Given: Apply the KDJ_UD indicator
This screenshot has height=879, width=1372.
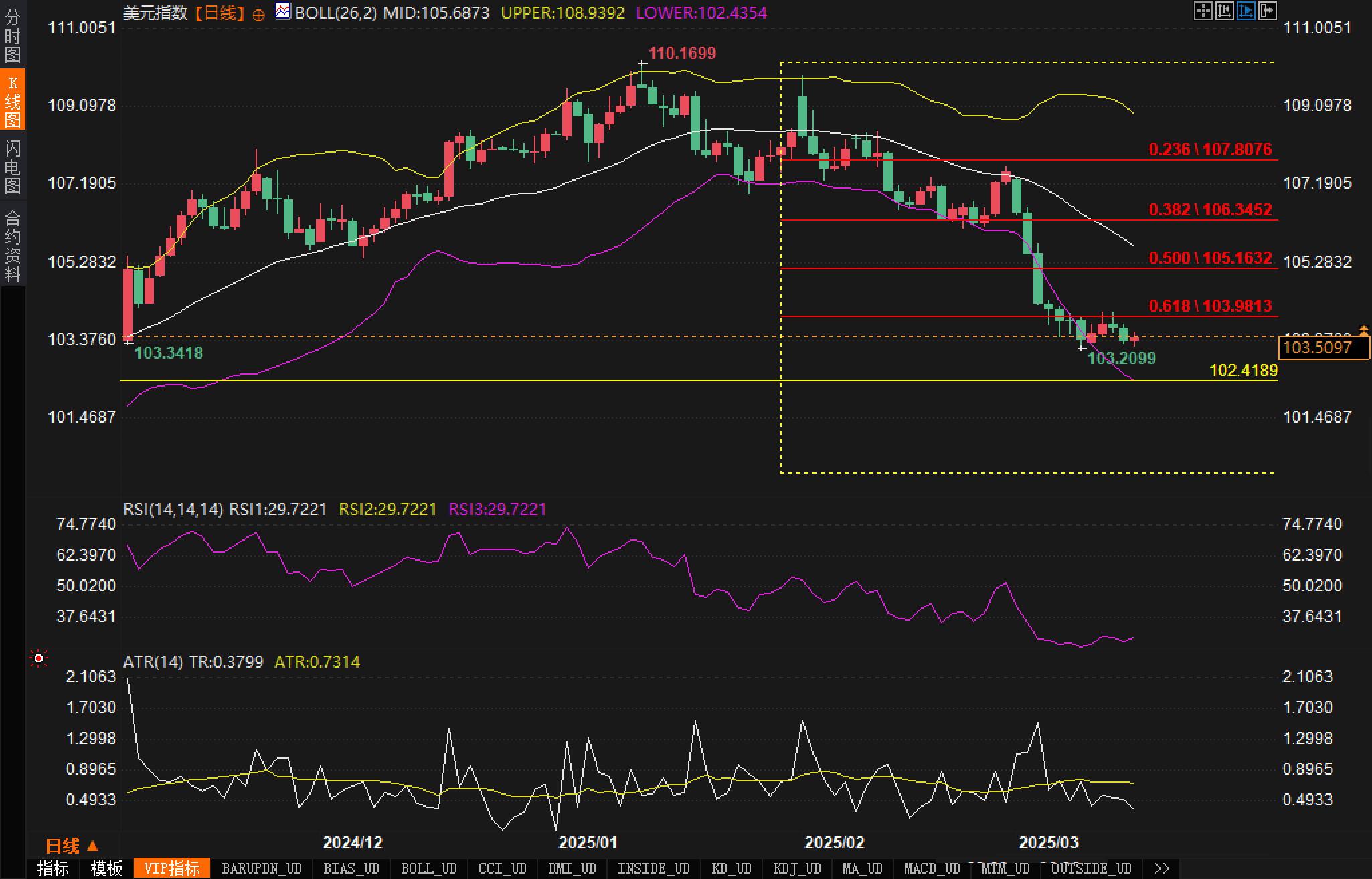Looking at the screenshot, I should tap(797, 868).
